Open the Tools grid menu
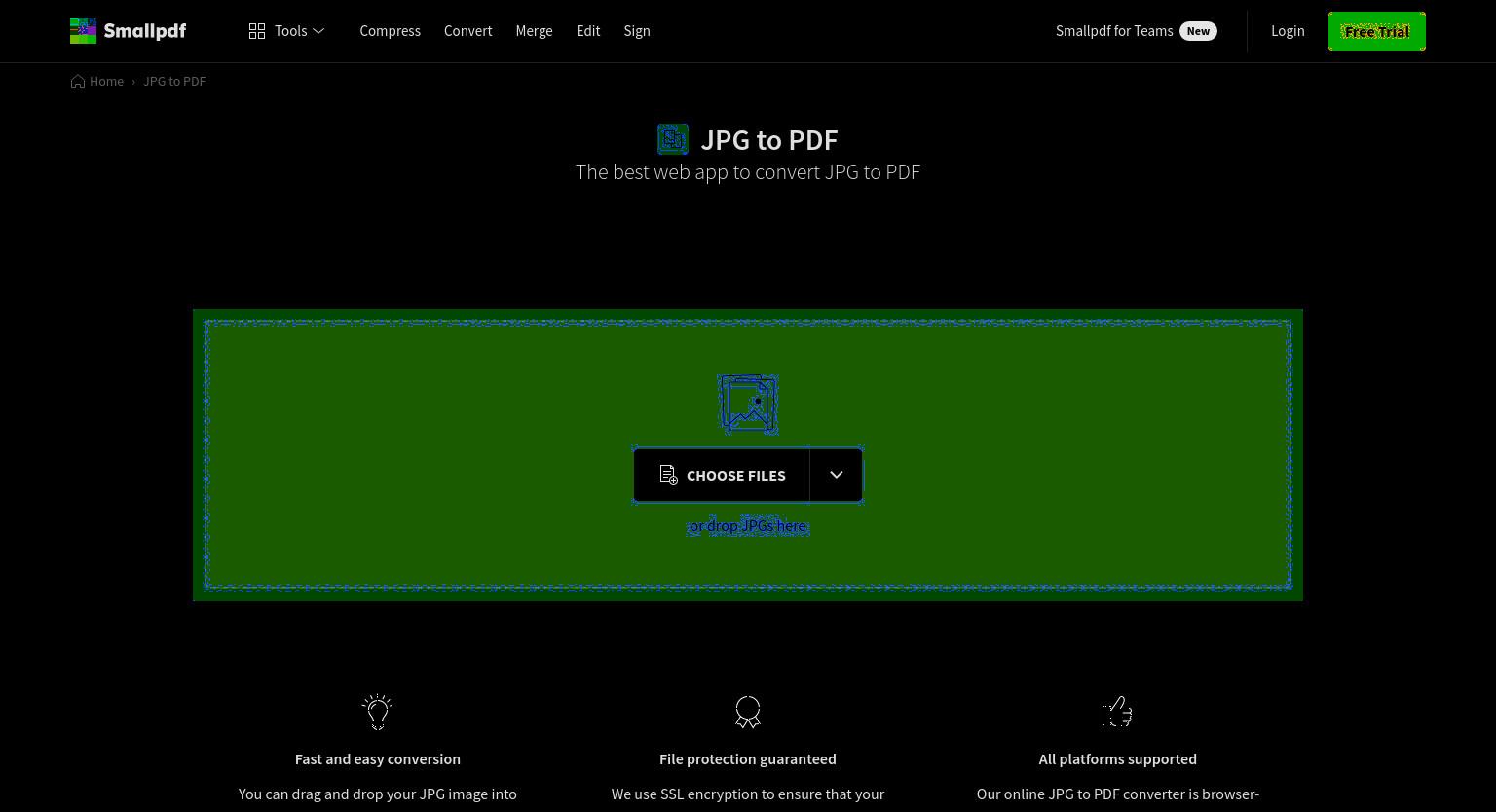The image size is (1496, 812). click(286, 31)
